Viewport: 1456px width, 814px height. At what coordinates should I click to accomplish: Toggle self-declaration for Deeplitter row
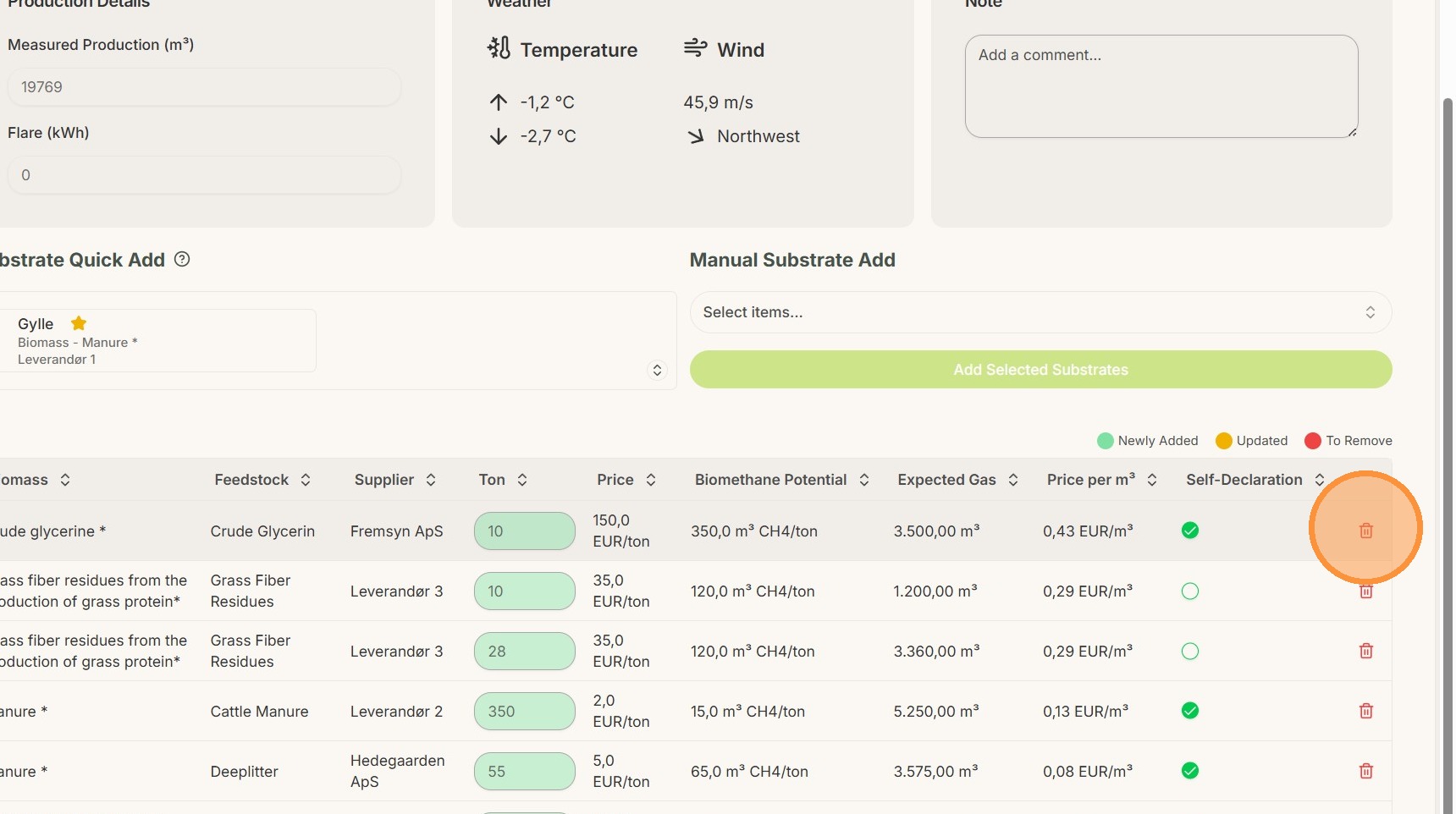tap(1189, 771)
